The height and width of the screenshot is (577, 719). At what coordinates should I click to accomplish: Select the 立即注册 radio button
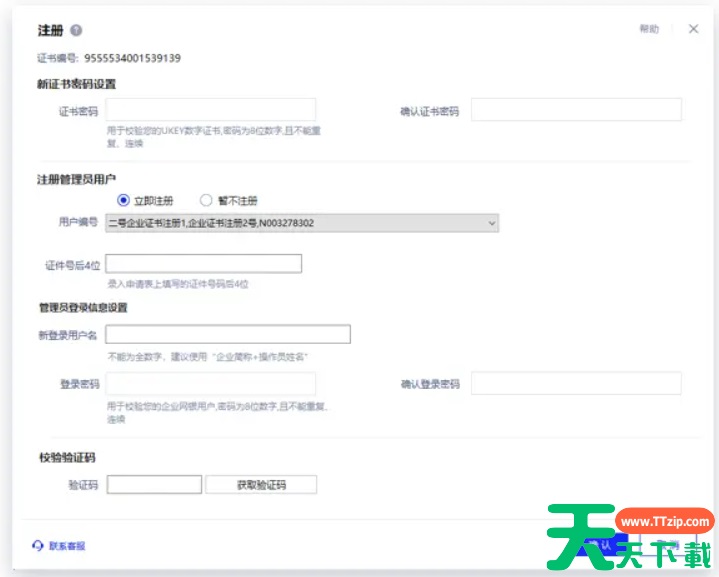point(123,200)
